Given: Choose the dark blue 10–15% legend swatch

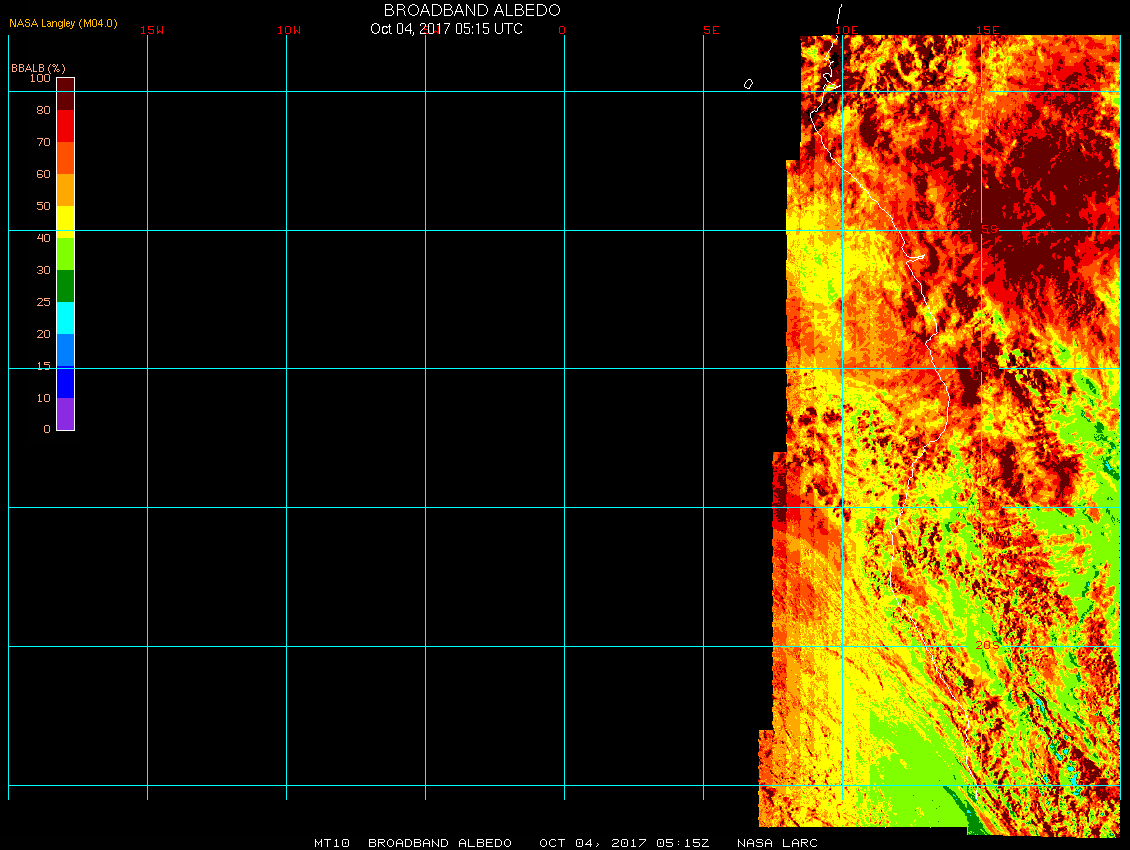Looking at the screenshot, I should click(65, 382).
